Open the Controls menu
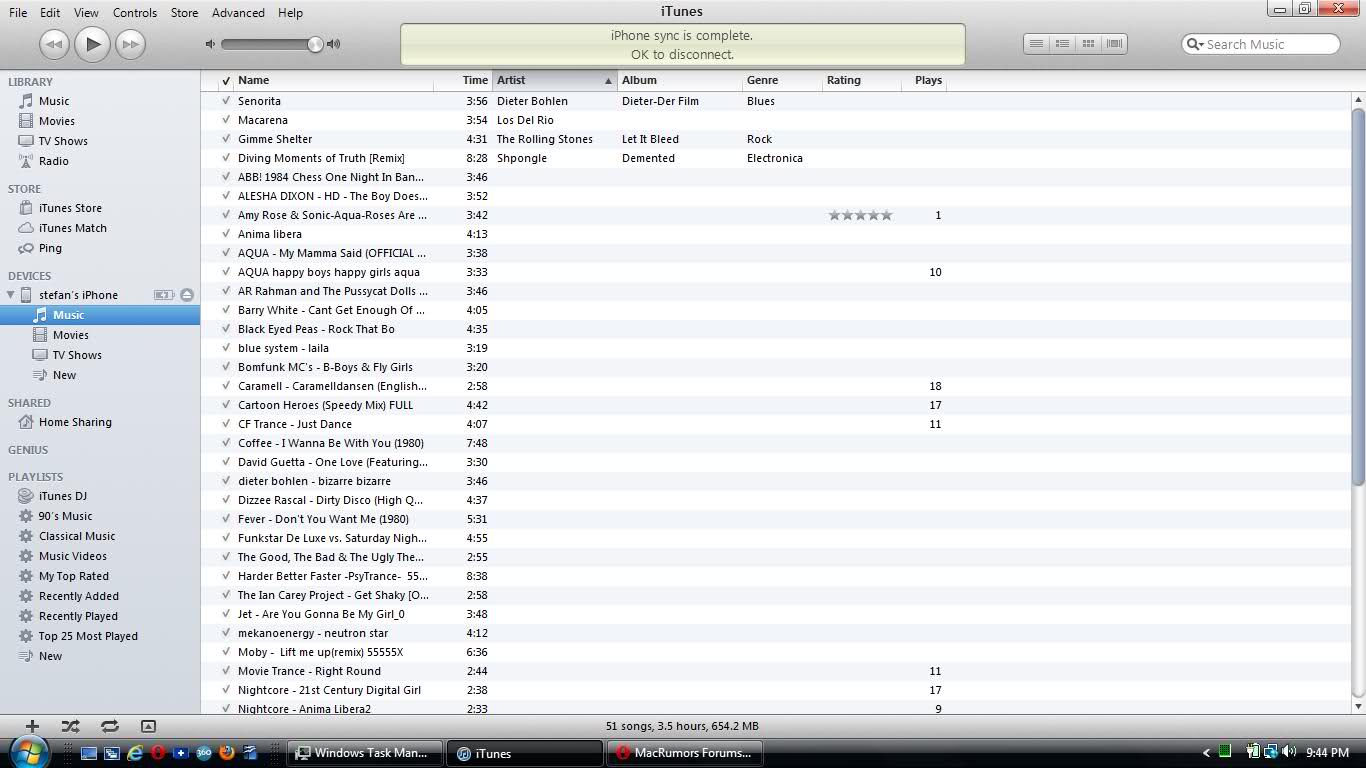Image resolution: width=1366 pixels, height=768 pixels. 135,12
